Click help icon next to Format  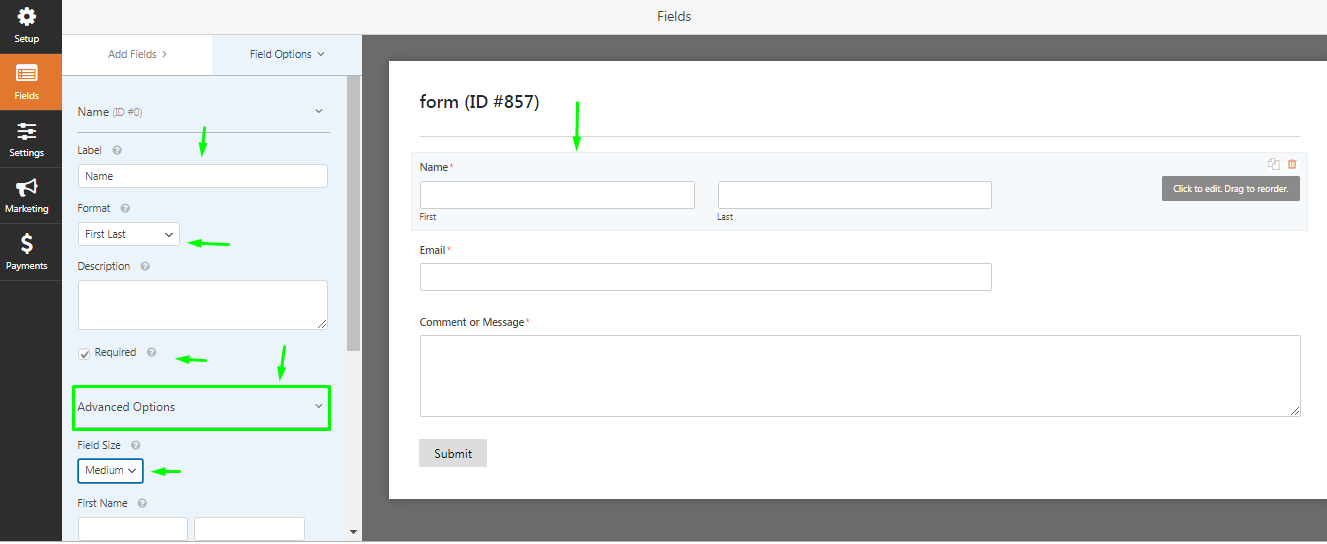coord(126,208)
